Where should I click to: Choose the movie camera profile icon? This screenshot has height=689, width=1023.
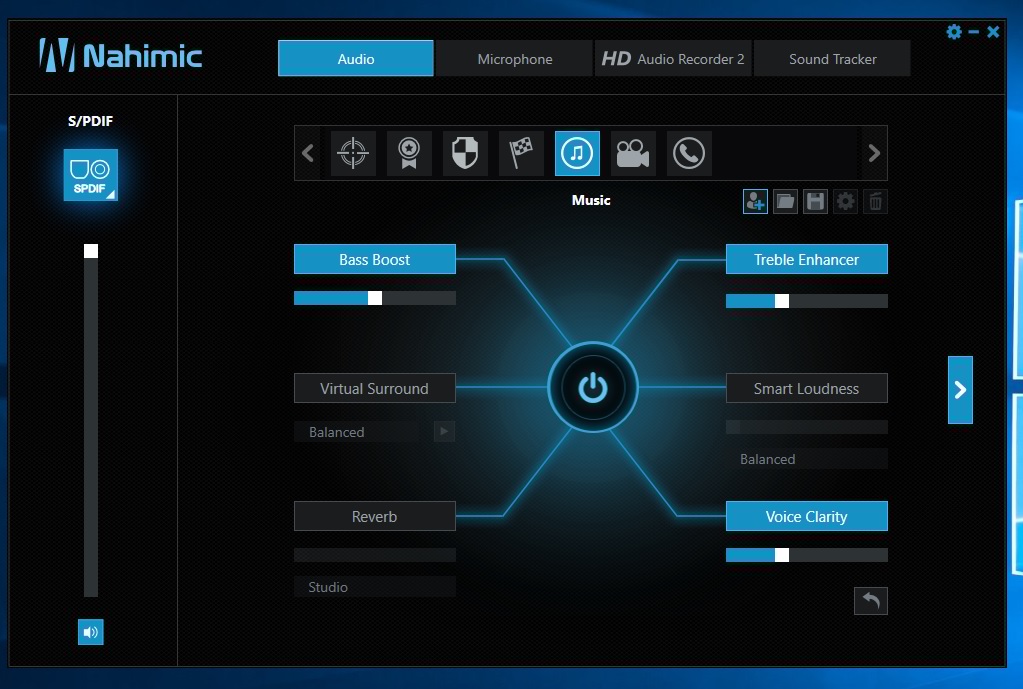pos(632,153)
